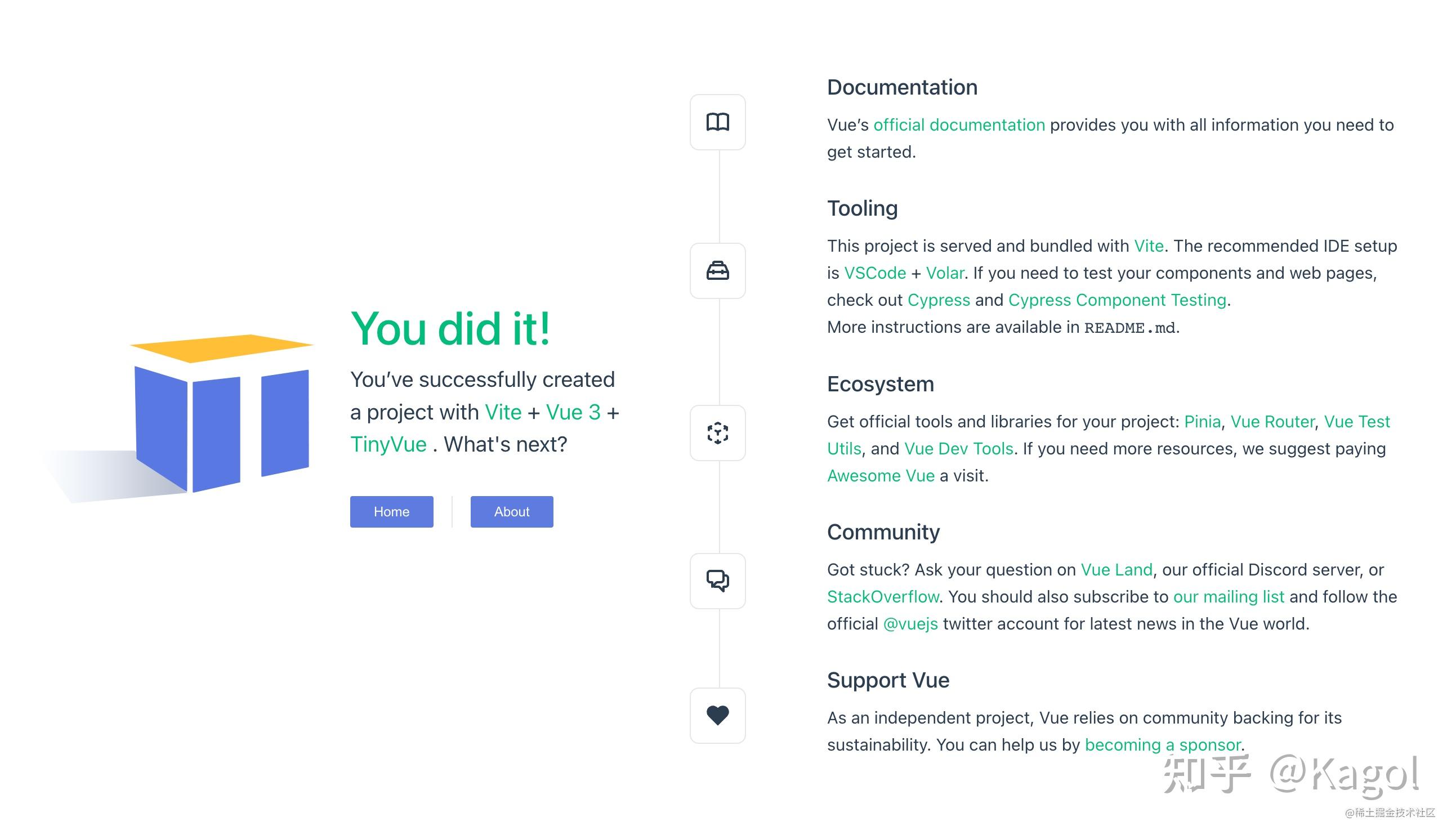Follow the StackOverflow link

point(883,597)
